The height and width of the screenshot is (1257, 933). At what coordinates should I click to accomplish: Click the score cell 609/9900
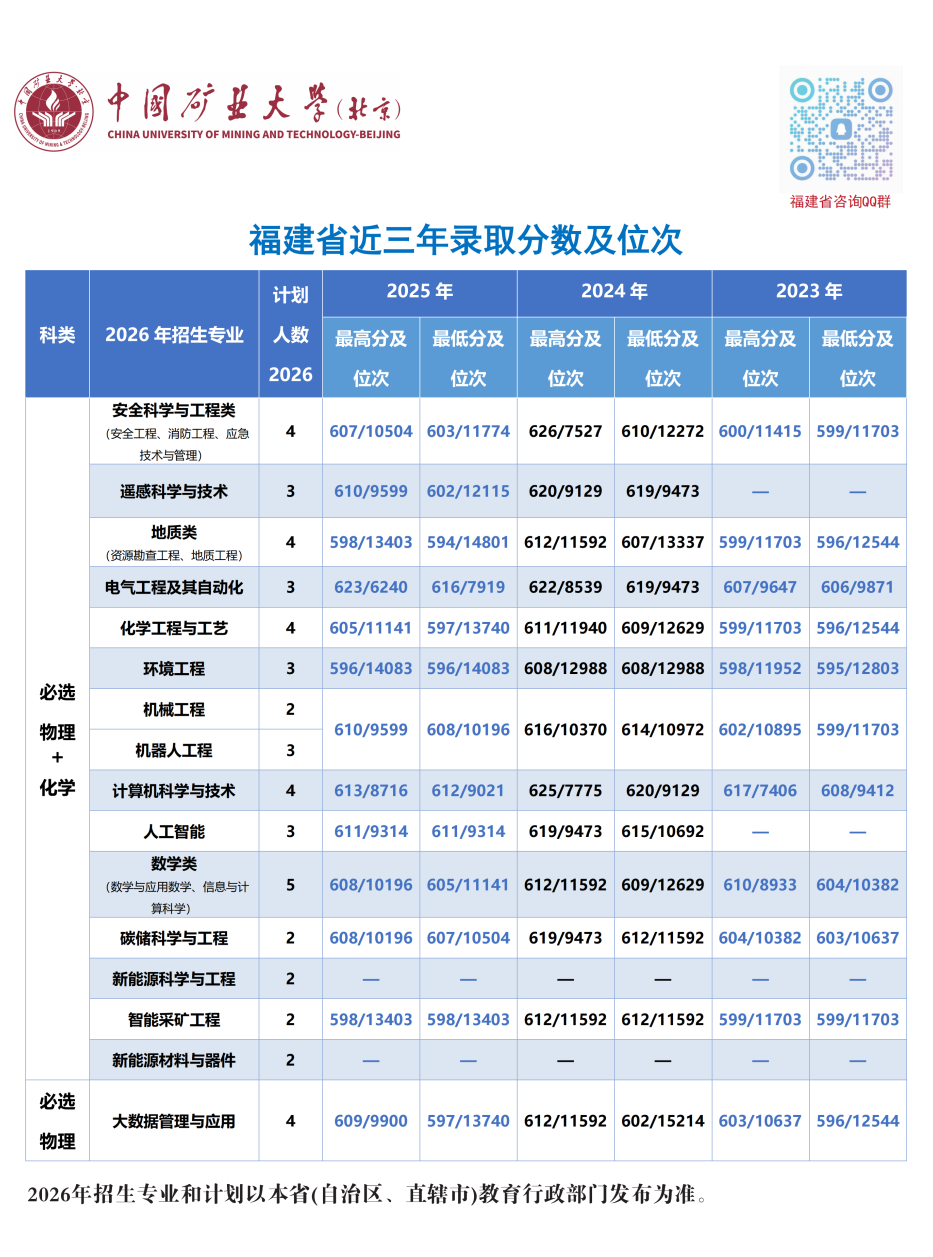pos(371,1121)
